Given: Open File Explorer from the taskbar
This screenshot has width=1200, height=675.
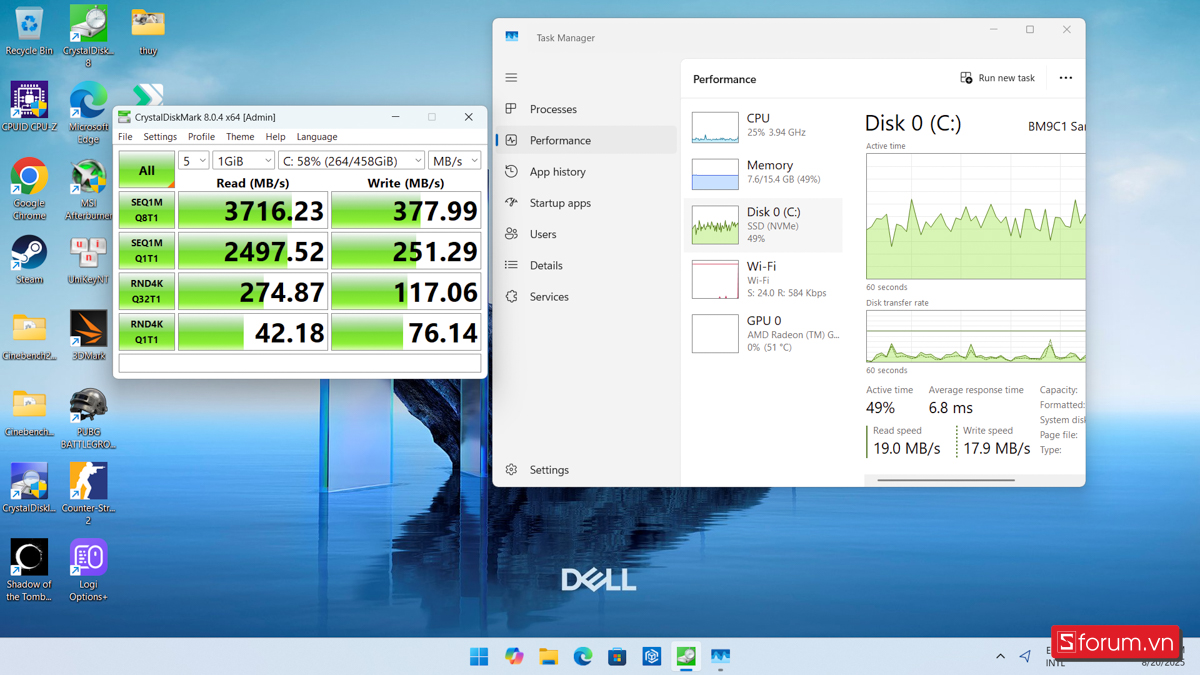Looking at the screenshot, I should click(548, 657).
